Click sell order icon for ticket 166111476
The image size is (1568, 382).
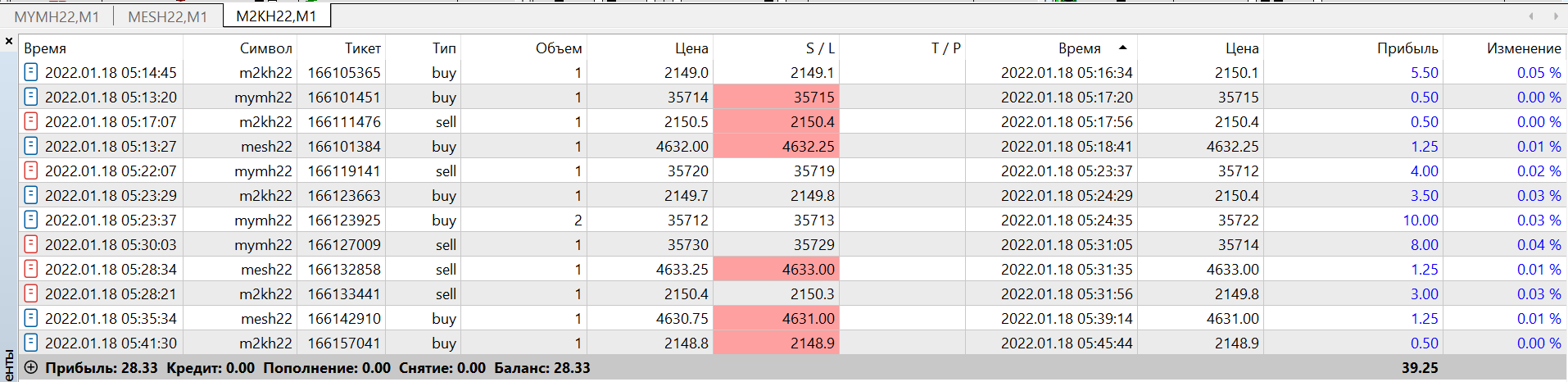point(31,121)
